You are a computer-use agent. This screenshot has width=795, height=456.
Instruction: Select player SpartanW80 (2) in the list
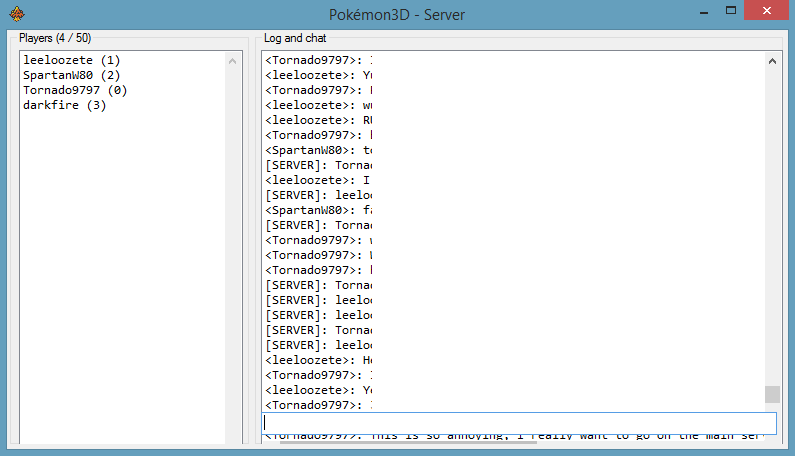click(x=71, y=75)
